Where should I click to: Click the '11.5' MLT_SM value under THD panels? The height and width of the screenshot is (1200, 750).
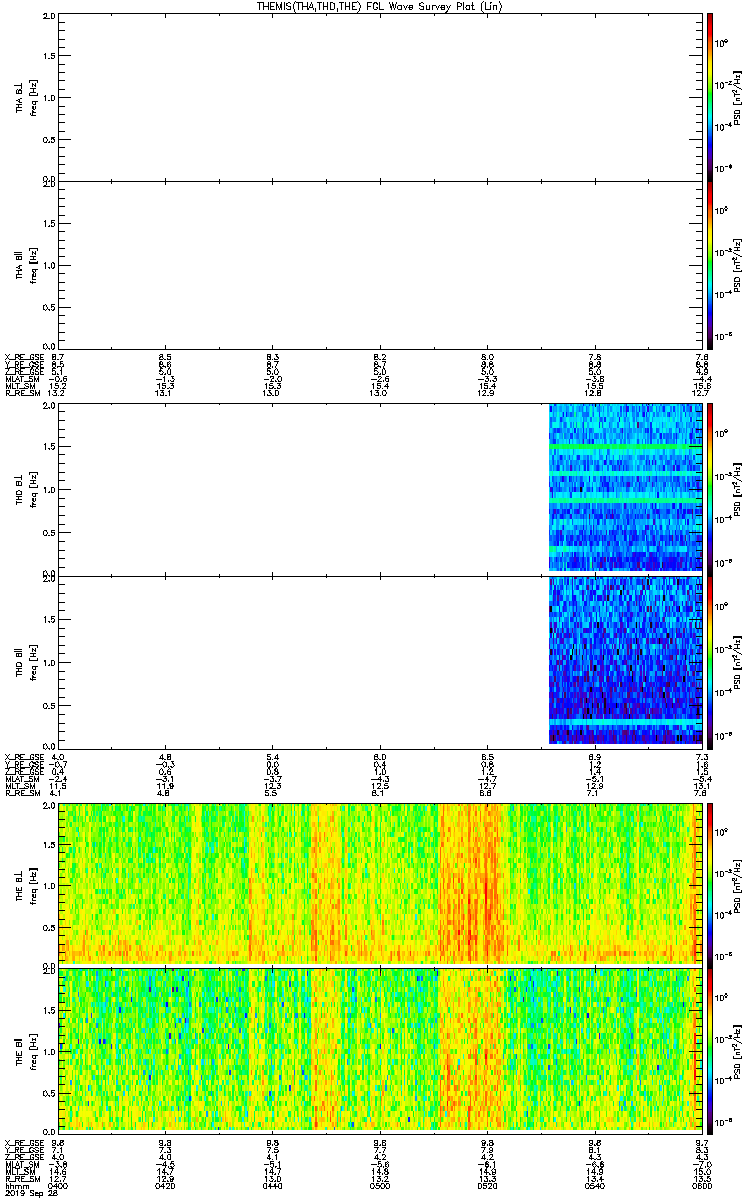click(x=58, y=786)
